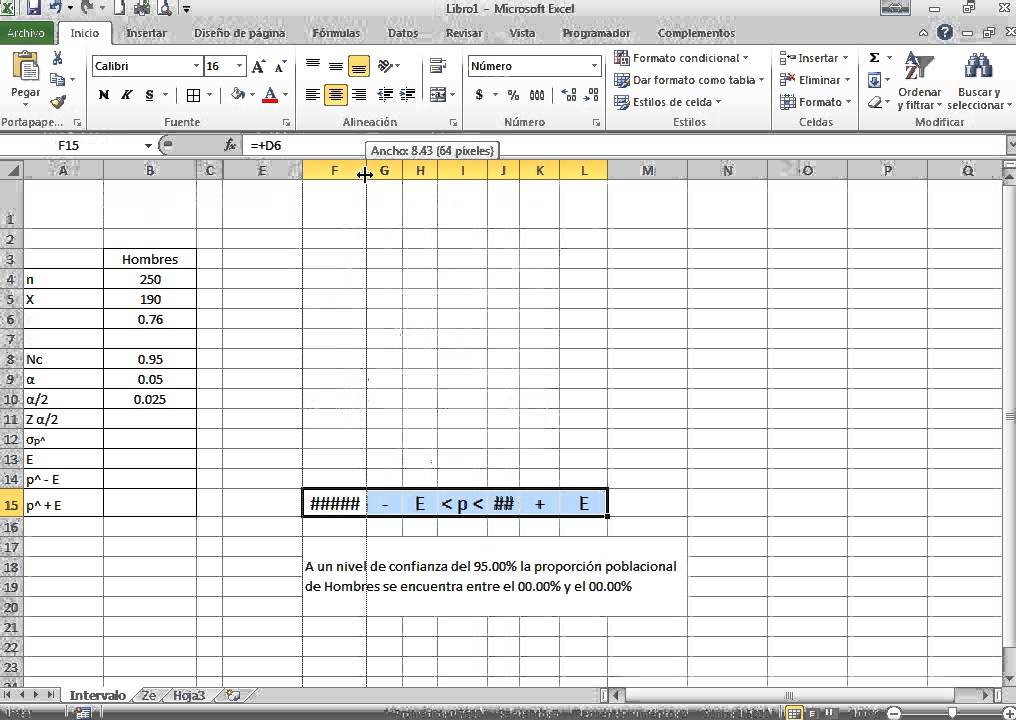
Task: Toggle italic (K) formatting
Action: tap(126, 95)
